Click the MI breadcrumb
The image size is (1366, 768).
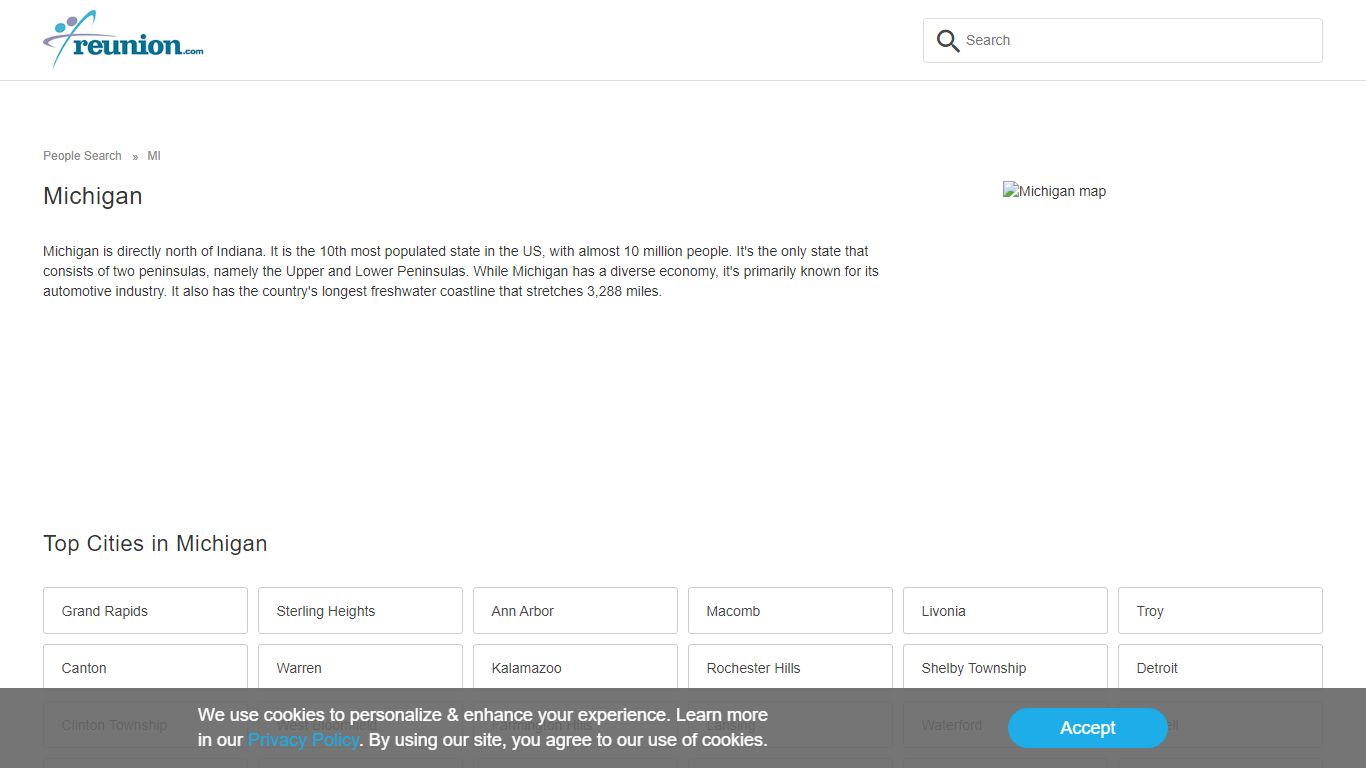(x=154, y=156)
